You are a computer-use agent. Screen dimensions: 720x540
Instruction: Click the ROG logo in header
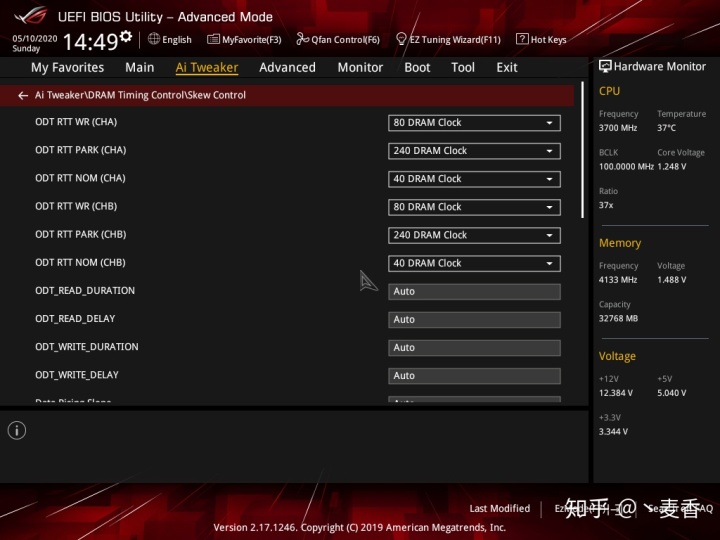(x=30, y=16)
